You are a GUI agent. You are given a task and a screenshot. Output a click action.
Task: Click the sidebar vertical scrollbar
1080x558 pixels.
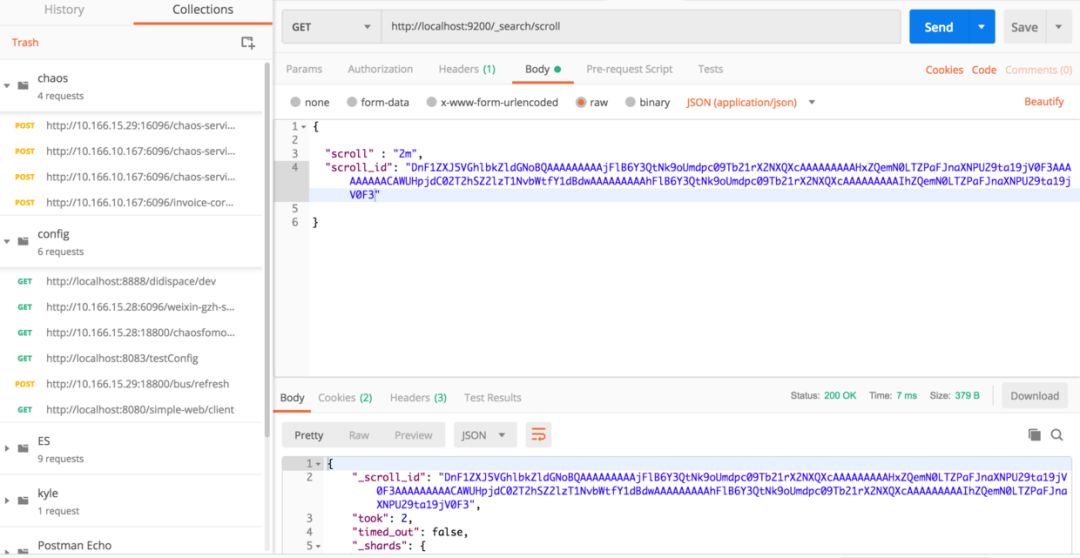267,250
